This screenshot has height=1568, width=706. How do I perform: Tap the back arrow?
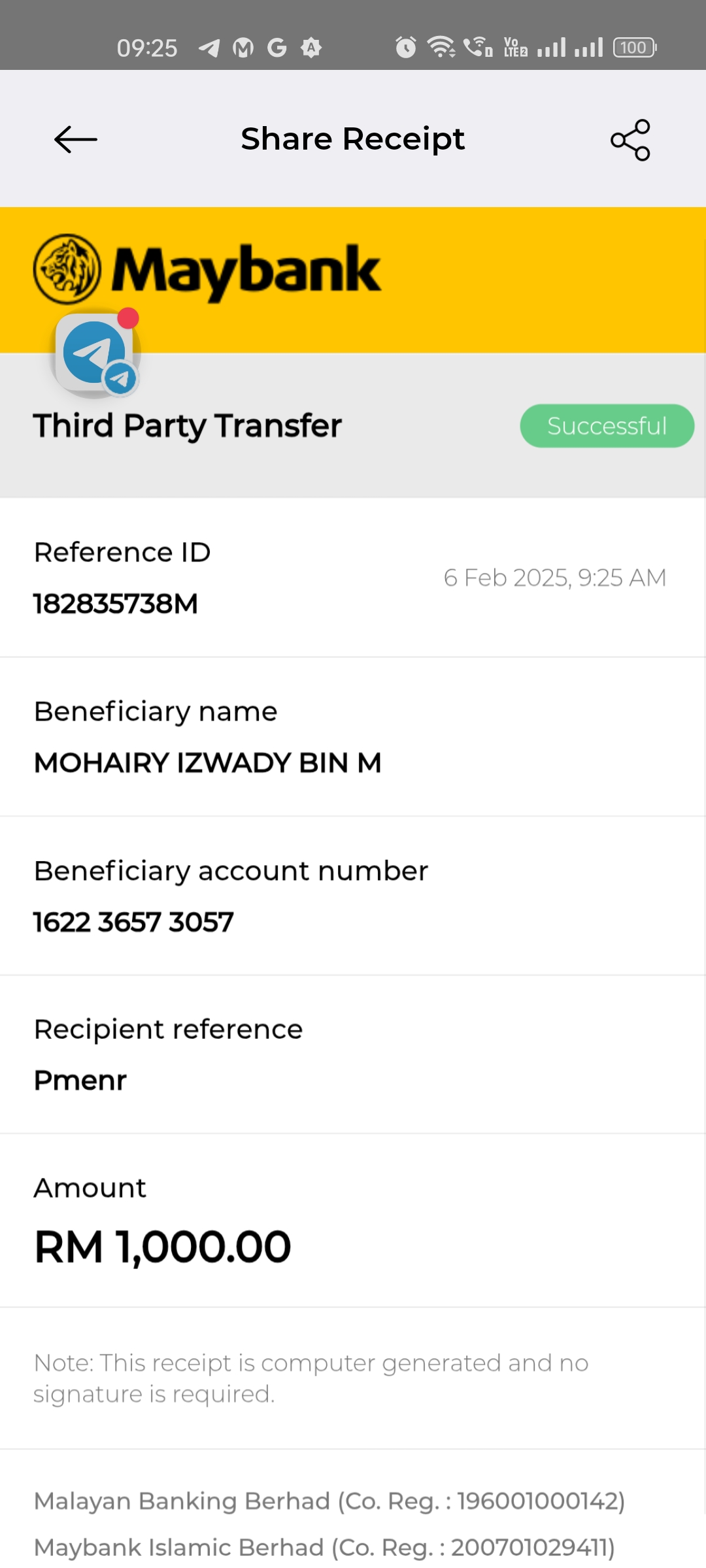(76, 139)
